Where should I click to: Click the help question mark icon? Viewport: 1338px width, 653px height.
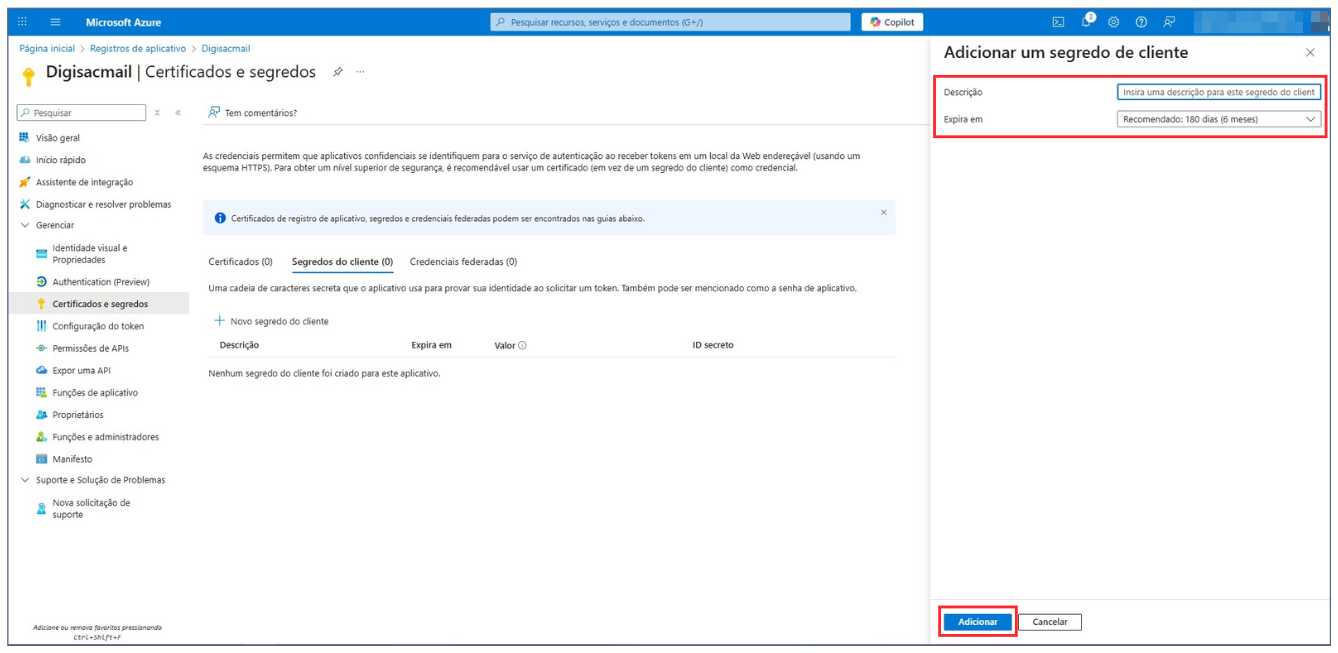point(1141,22)
